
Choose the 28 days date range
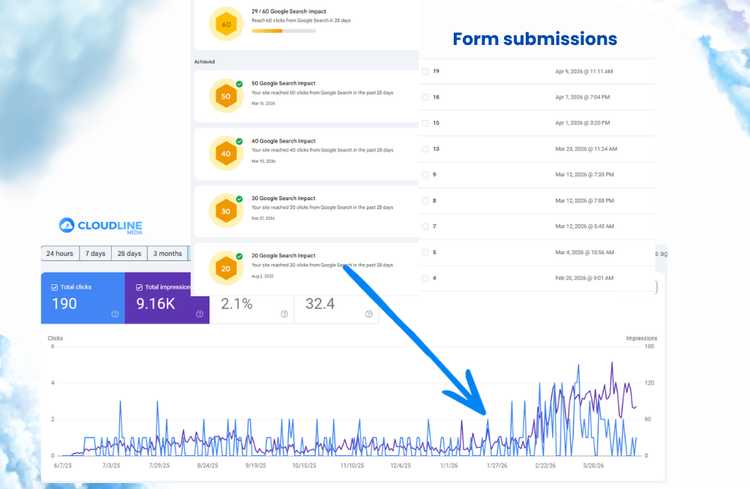[x=129, y=254]
